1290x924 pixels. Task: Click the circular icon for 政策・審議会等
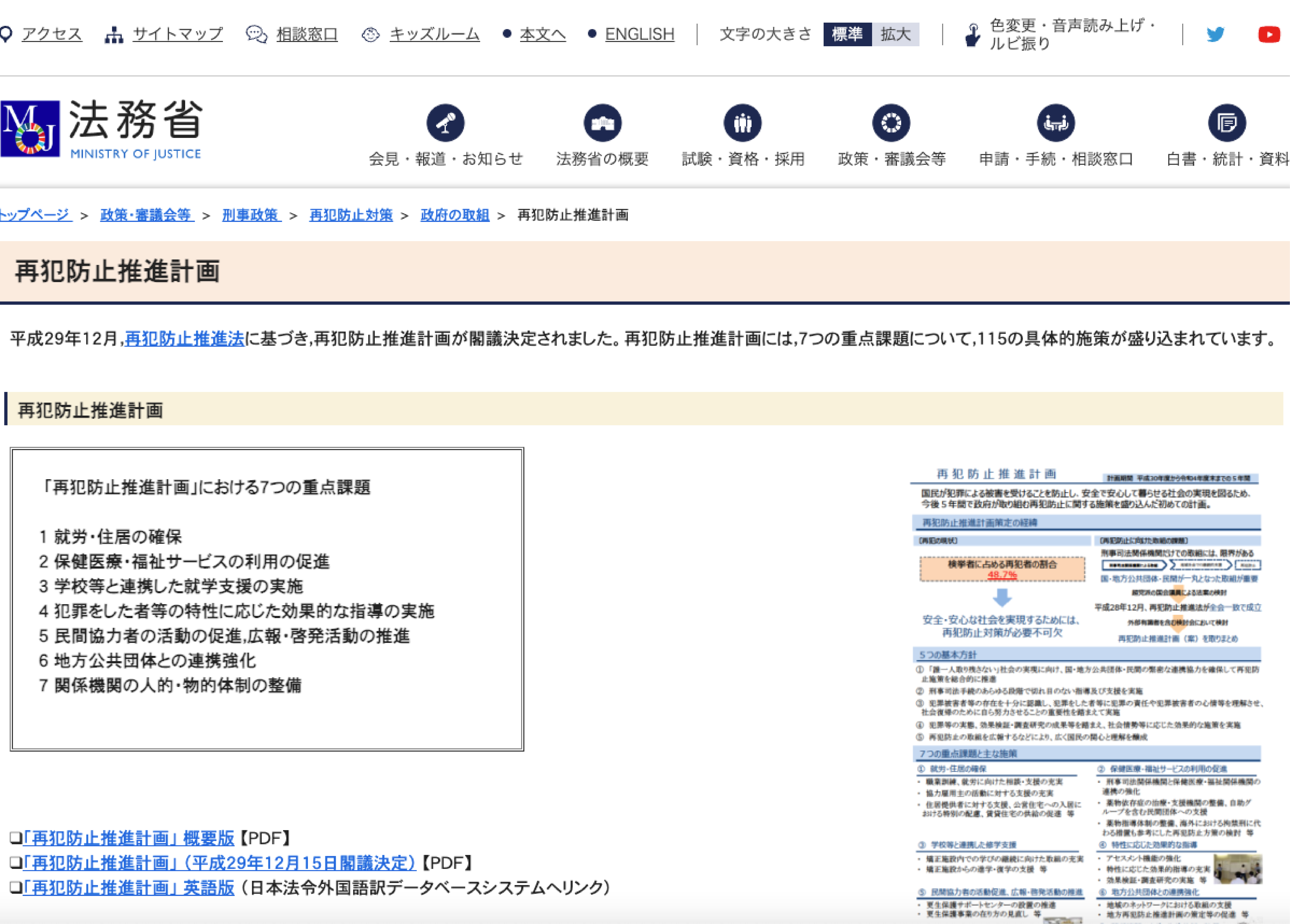pyautogui.click(x=891, y=123)
